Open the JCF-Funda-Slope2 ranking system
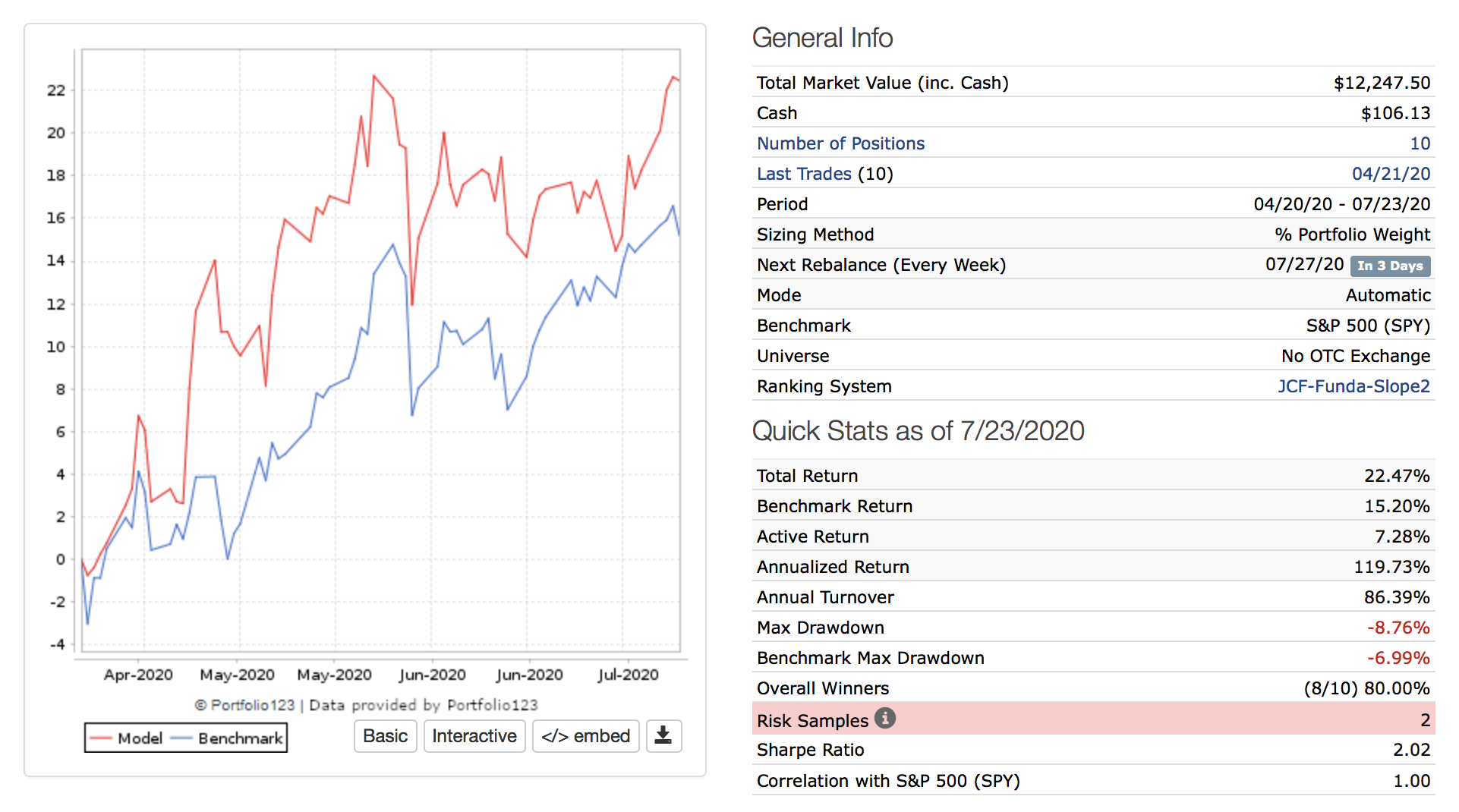1459x812 pixels. tap(1353, 386)
